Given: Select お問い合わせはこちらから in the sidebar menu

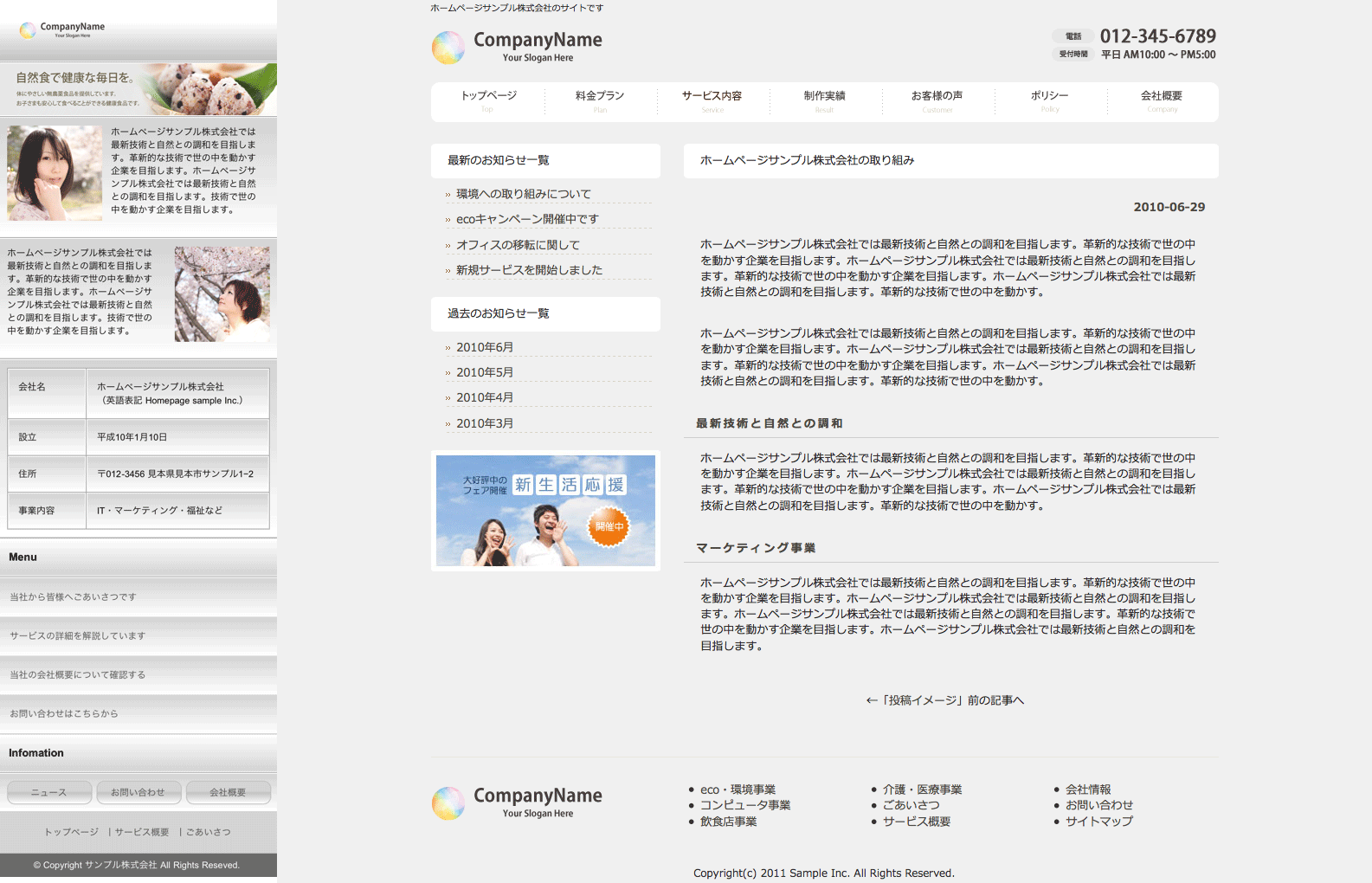Looking at the screenshot, I should (64, 714).
